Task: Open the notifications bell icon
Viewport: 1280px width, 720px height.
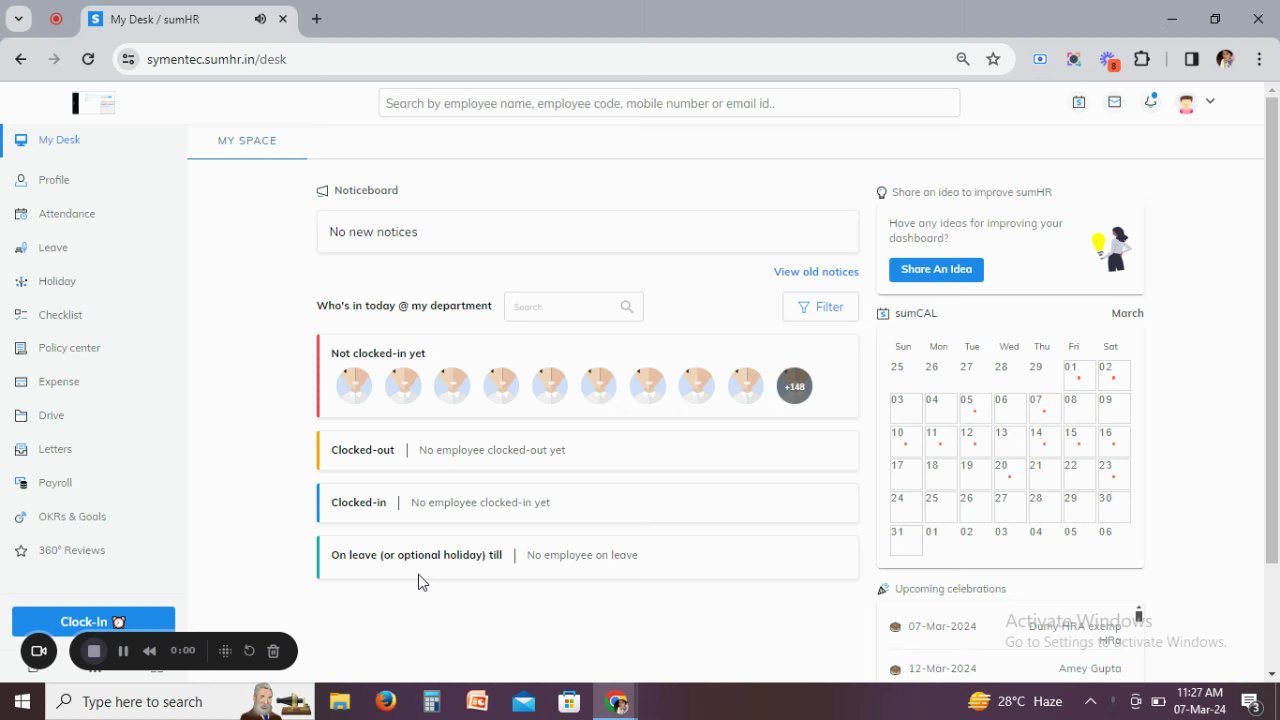Action: (1151, 101)
